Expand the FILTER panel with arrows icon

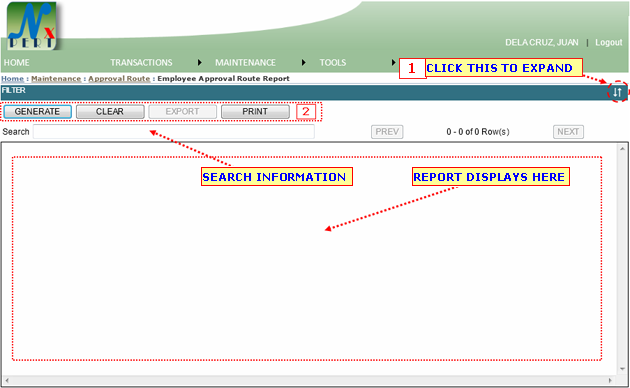pyautogui.click(x=618, y=92)
